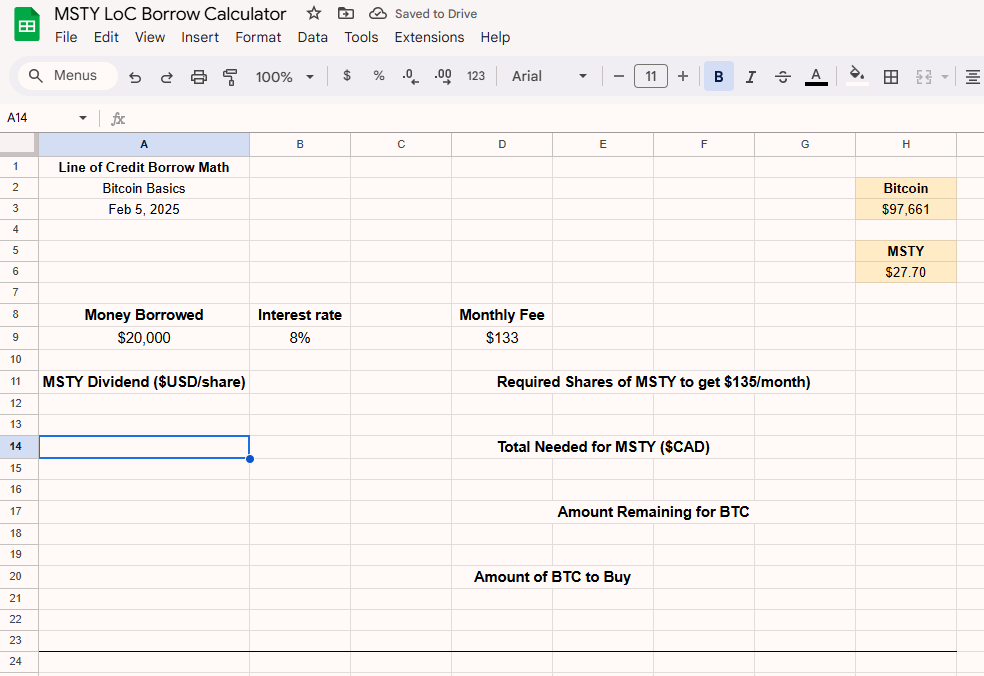
Task: Click the Bitcoin Basics cell
Action: pos(144,188)
